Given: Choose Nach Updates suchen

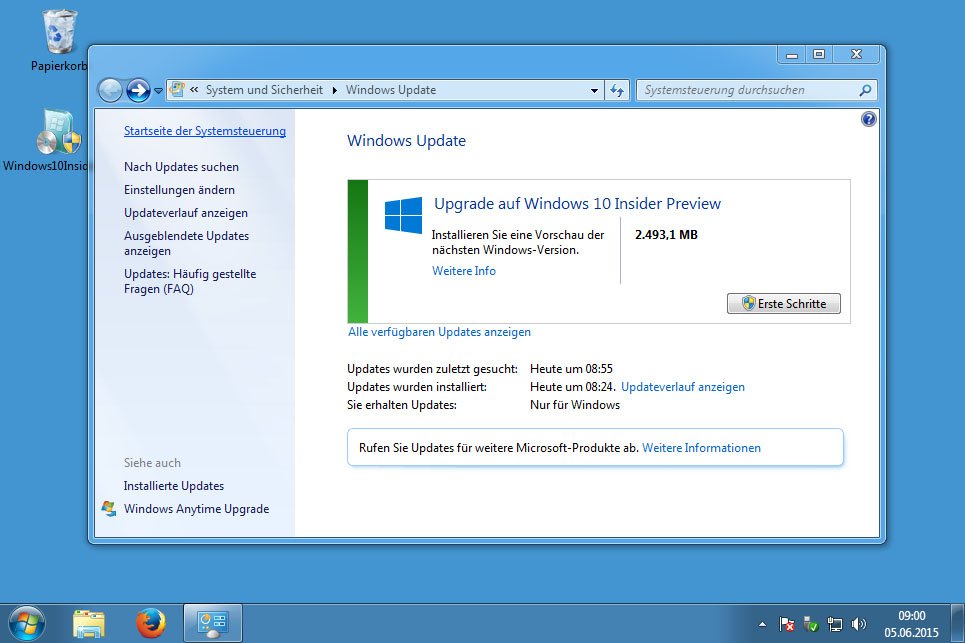Looking at the screenshot, I should [181, 167].
